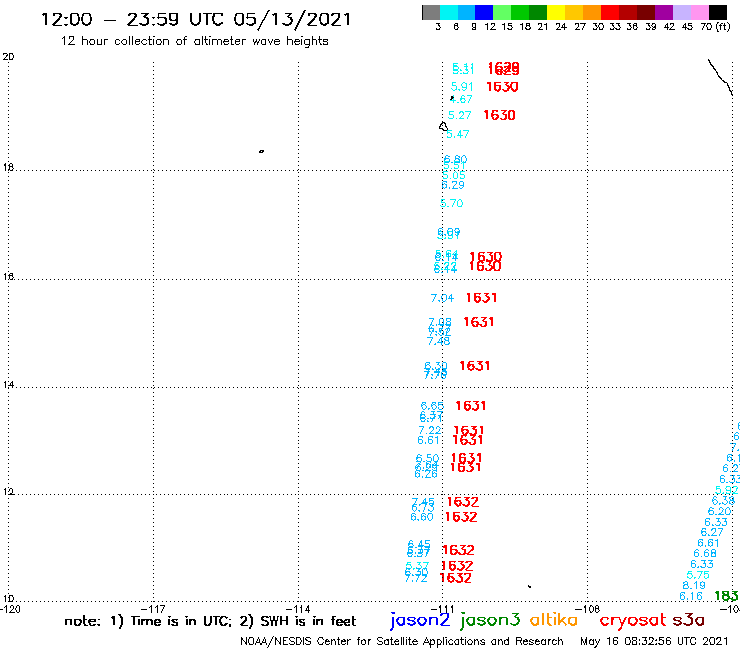Viewport: 740px width, 650px height.
Task: Select the right-track reading 6.68
Action: coord(705,553)
